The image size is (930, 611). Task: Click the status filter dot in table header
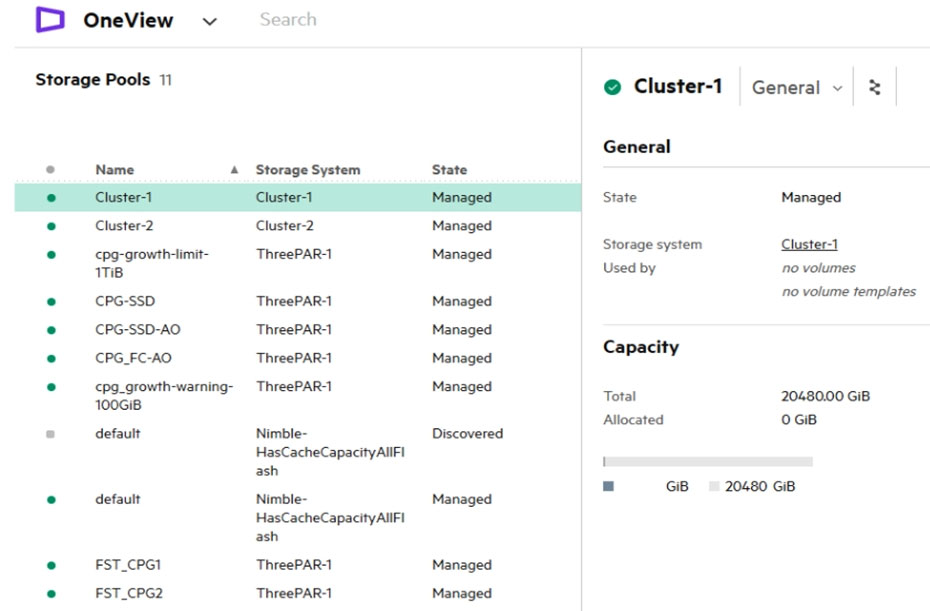[50, 170]
